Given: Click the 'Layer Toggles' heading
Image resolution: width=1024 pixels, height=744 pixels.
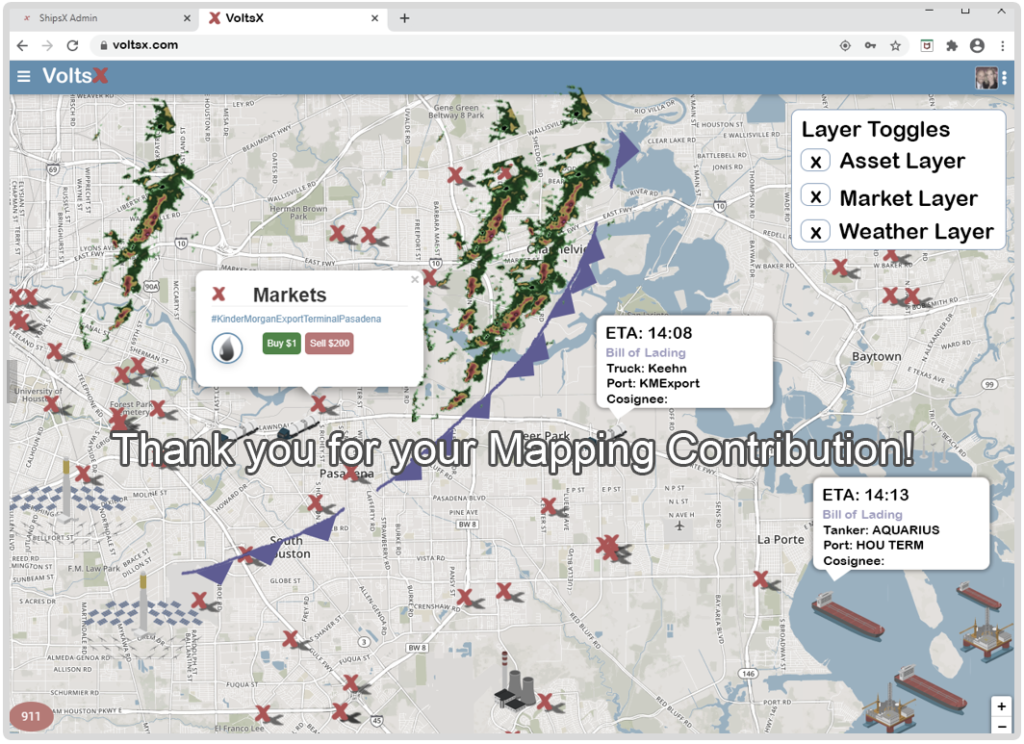Looking at the screenshot, I should 875,129.
